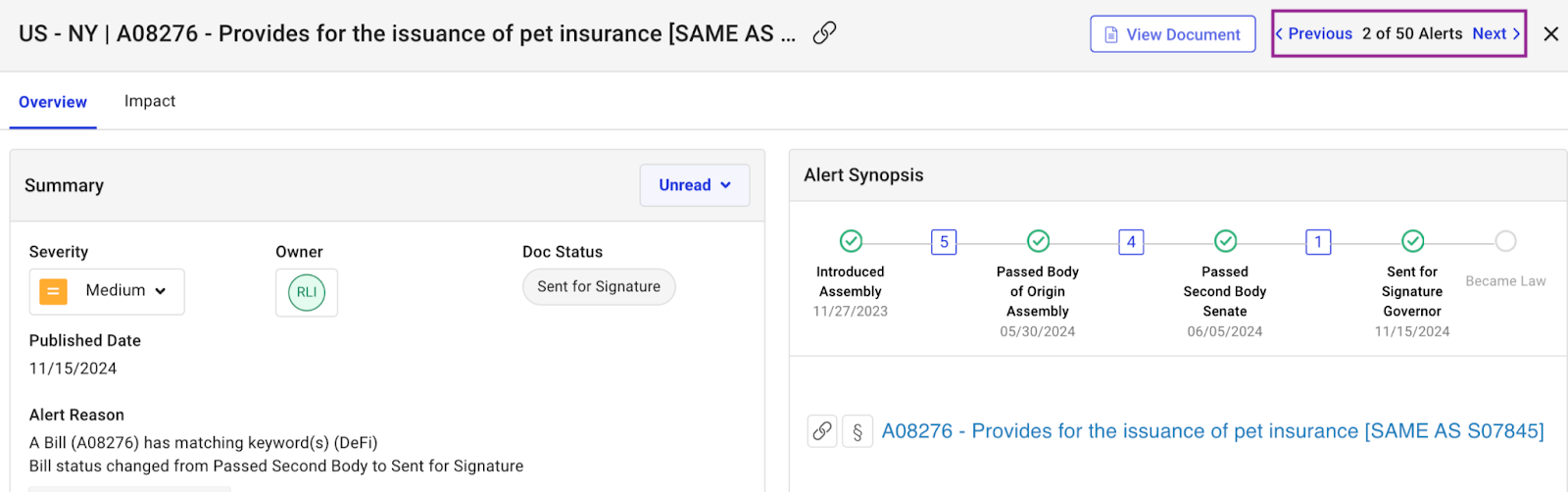Click the Passed Body of Origin checkmark
1568x492 pixels.
1038,241
